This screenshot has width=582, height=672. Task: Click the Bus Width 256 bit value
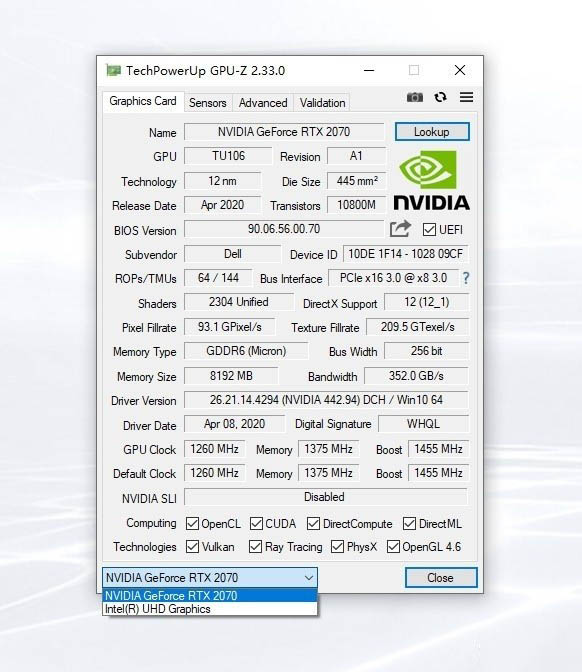coord(426,351)
